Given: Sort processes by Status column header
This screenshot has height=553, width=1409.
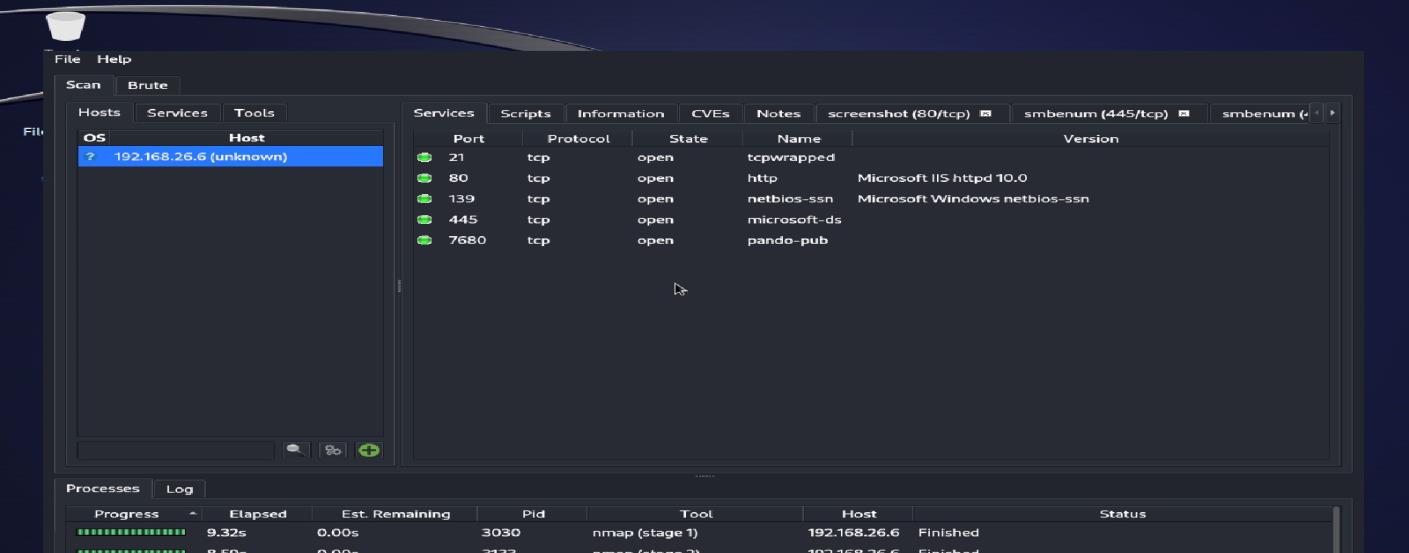Looking at the screenshot, I should point(1122,514).
